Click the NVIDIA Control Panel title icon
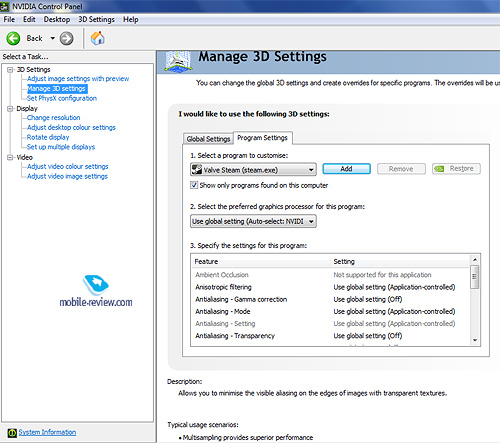The image size is (500, 443). [x=4, y=6]
